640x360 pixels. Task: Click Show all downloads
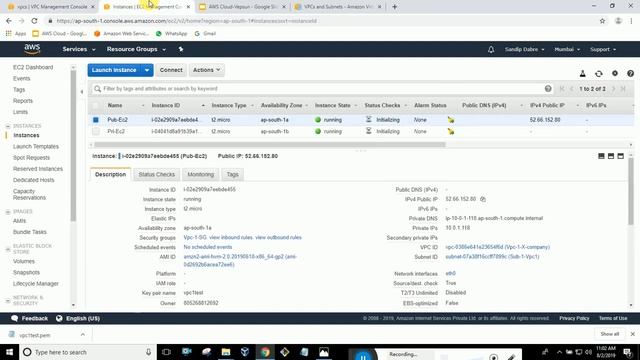pos(609,334)
